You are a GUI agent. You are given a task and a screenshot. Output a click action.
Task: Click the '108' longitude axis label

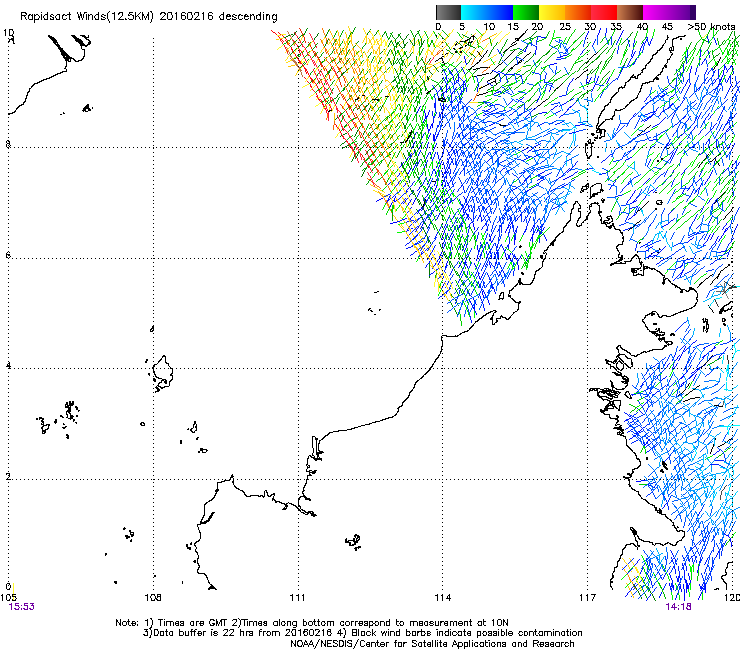pyautogui.click(x=153, y=598)
